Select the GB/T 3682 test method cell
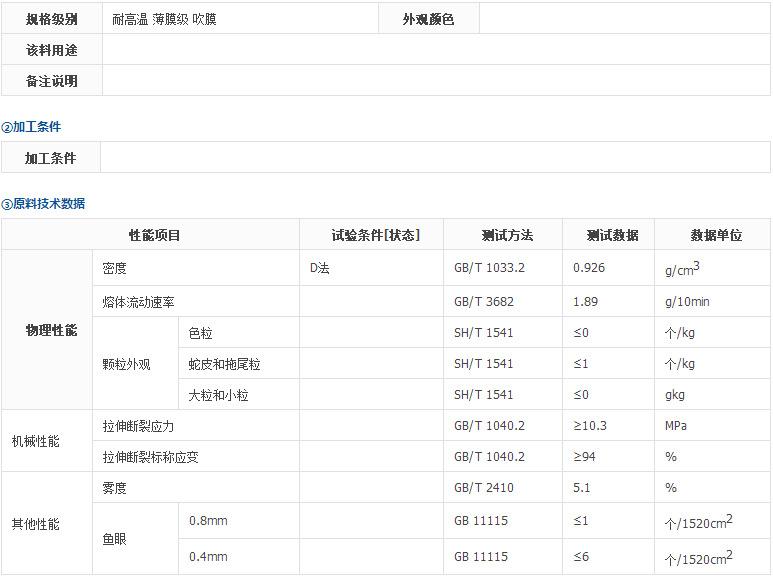This screenshot has height=578, width=773. point(483,302)
